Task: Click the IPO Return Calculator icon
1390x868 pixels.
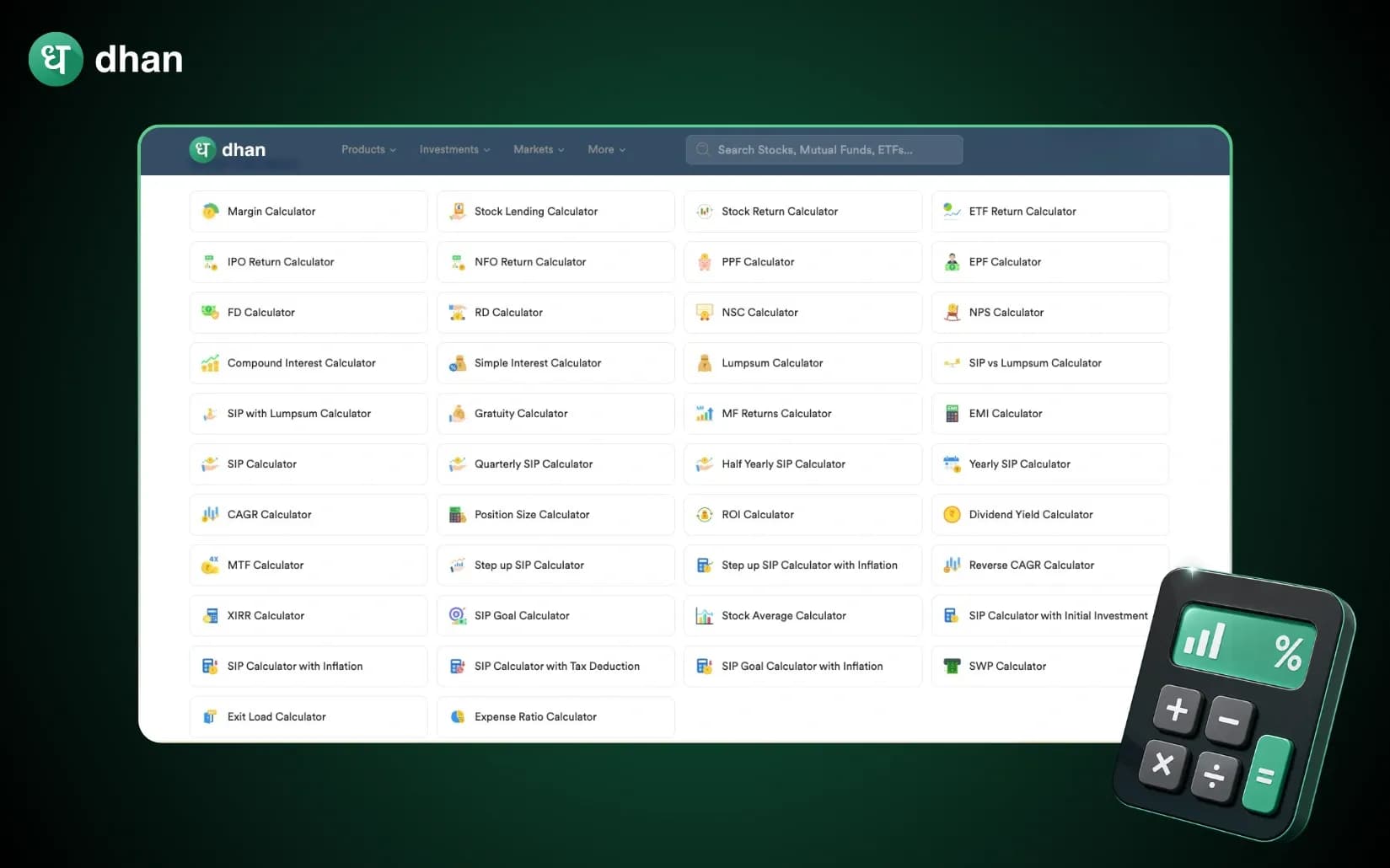Action: [210, 262]
